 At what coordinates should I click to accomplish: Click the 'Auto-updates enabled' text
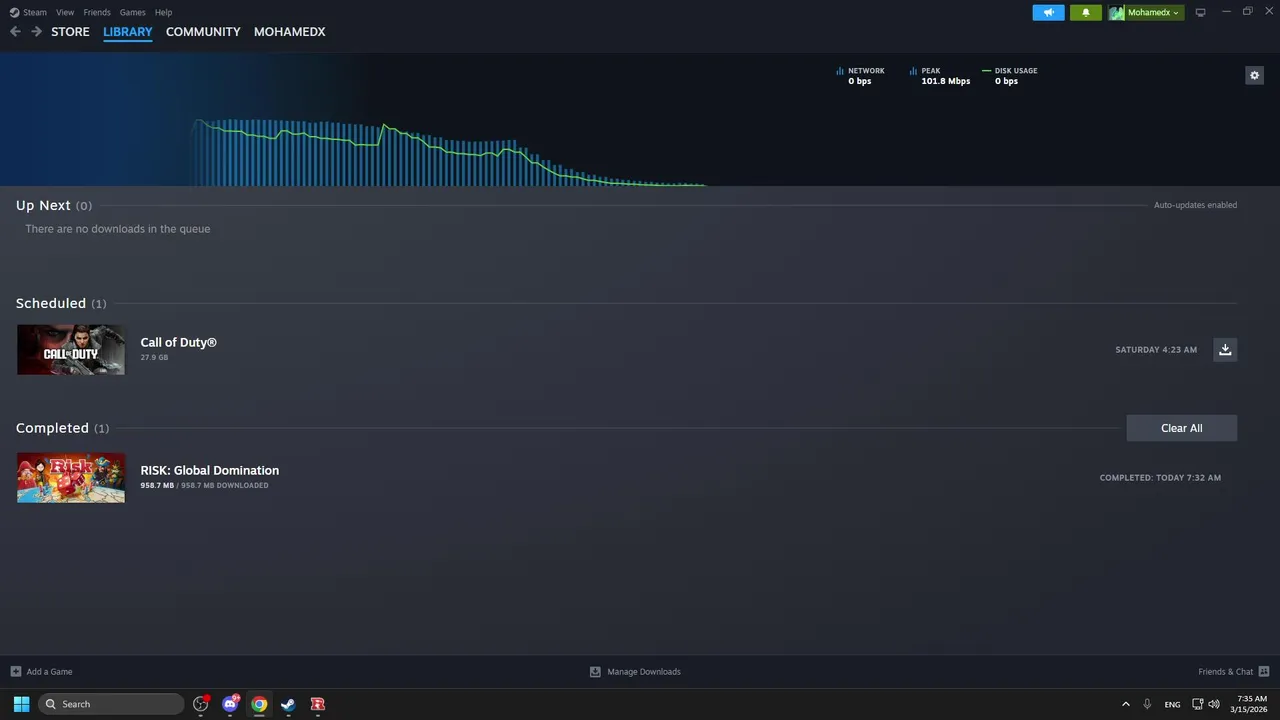tap(1195, 205)
